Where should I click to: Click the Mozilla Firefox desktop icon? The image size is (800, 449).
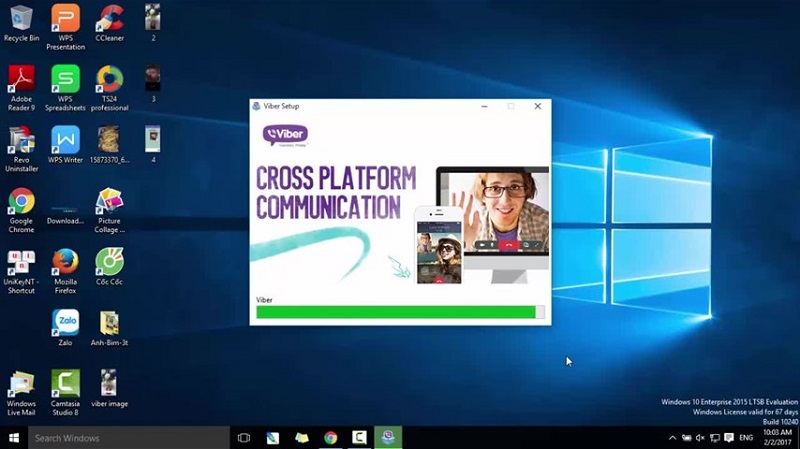tap(65, 262)
